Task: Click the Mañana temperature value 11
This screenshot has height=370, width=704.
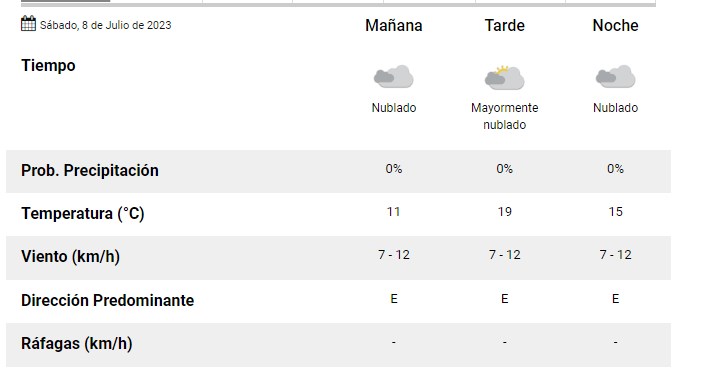Action: coord(394,211)
